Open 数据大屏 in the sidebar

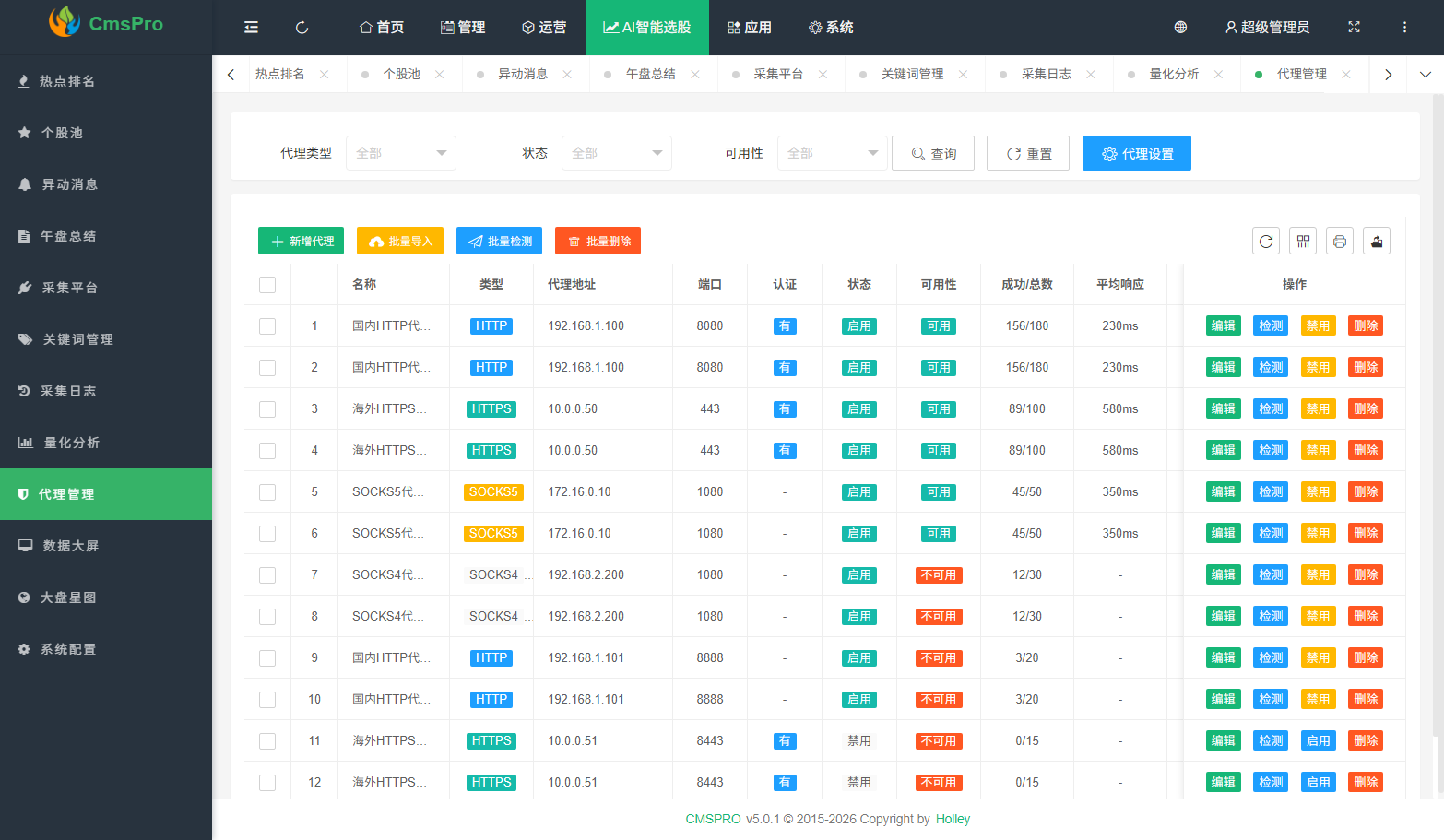point(106,546)
